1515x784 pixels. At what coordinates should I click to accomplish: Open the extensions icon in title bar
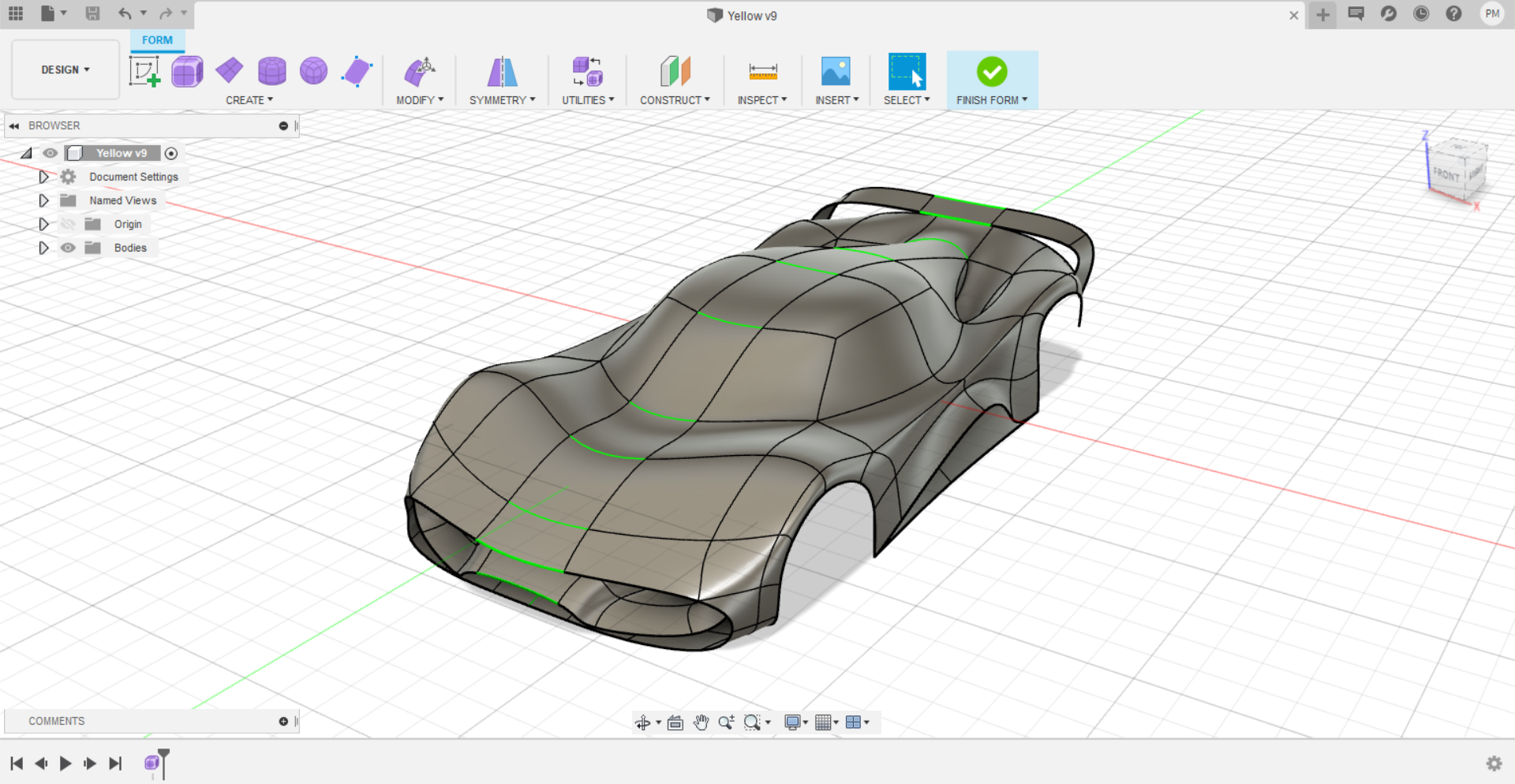pyautogui.click(x=1388, y=13)
